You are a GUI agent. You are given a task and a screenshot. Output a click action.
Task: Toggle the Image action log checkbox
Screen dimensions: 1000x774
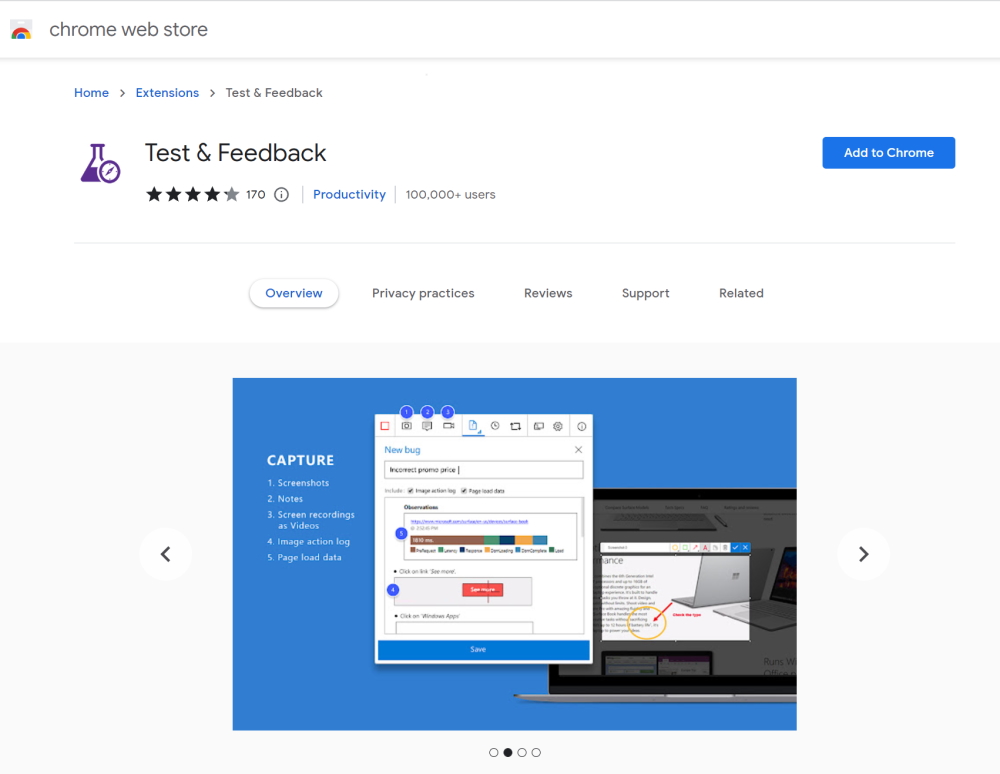[410, 491]
